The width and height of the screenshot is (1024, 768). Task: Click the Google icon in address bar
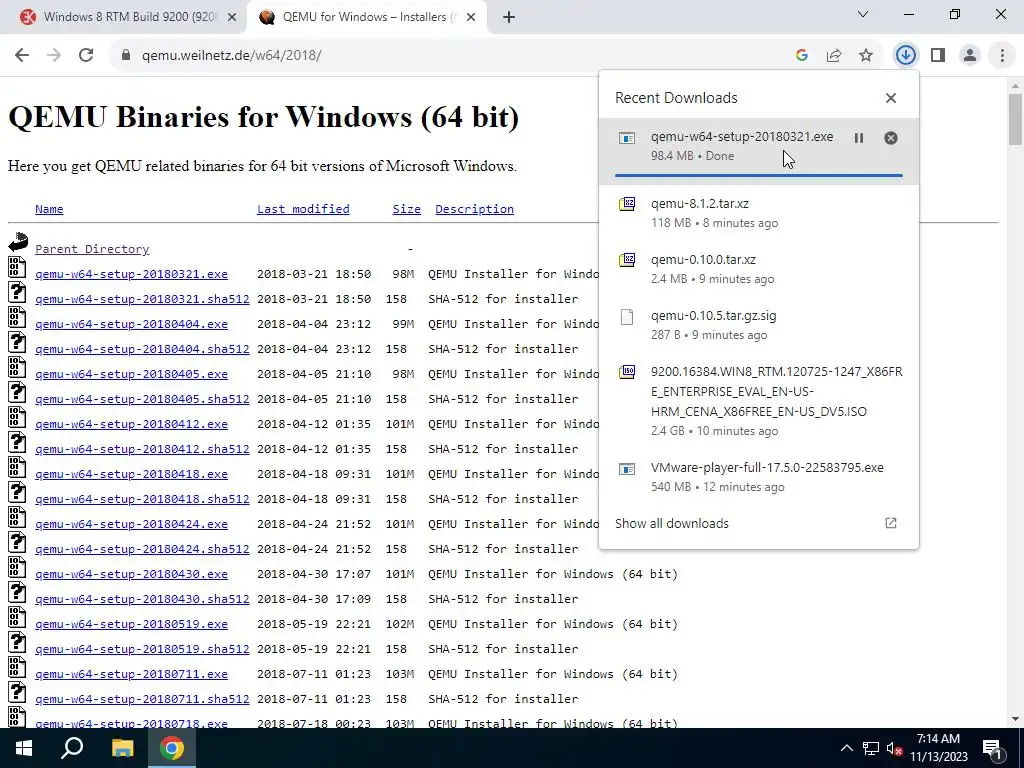[x=802, y=56]
